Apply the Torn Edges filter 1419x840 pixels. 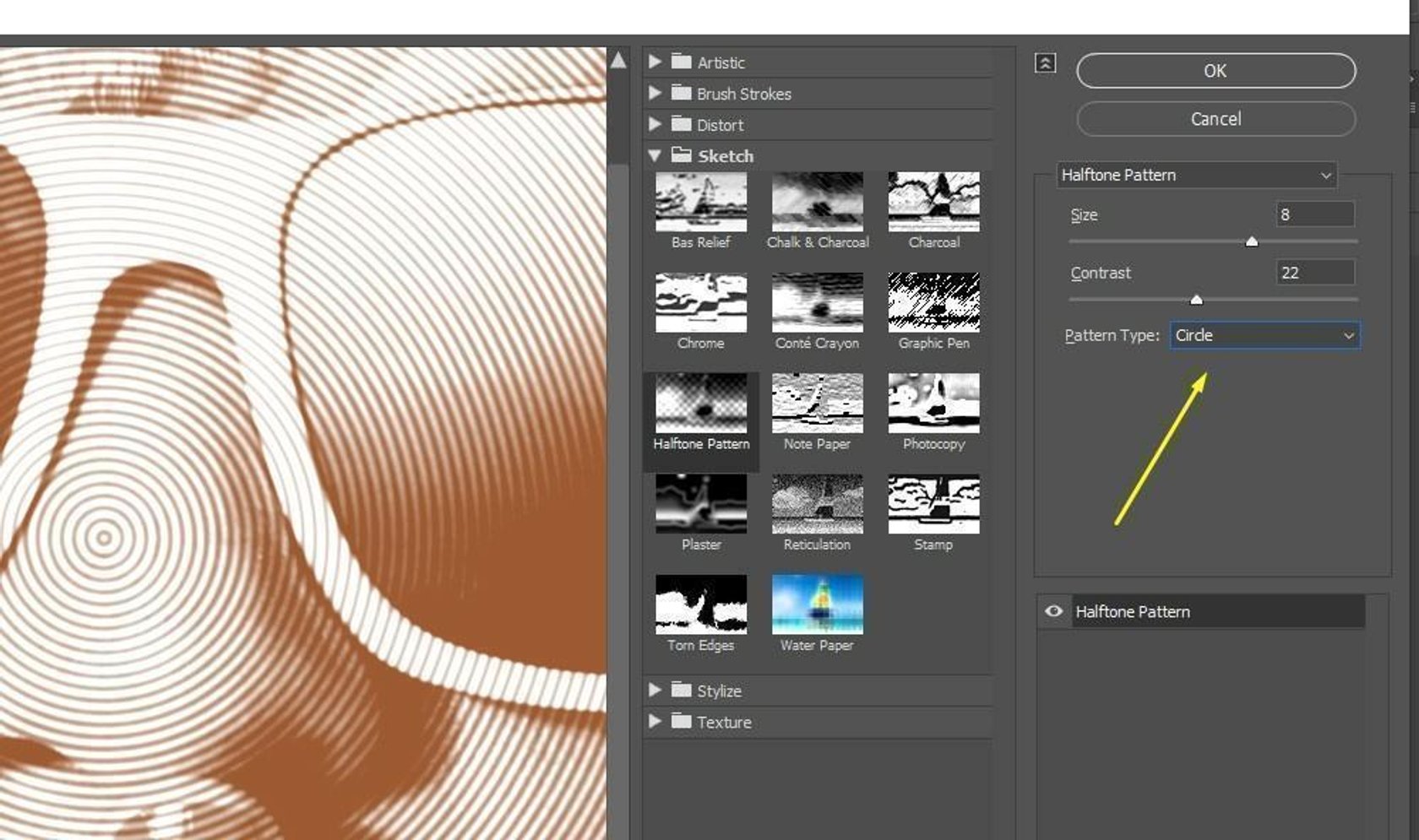(700, 604)
